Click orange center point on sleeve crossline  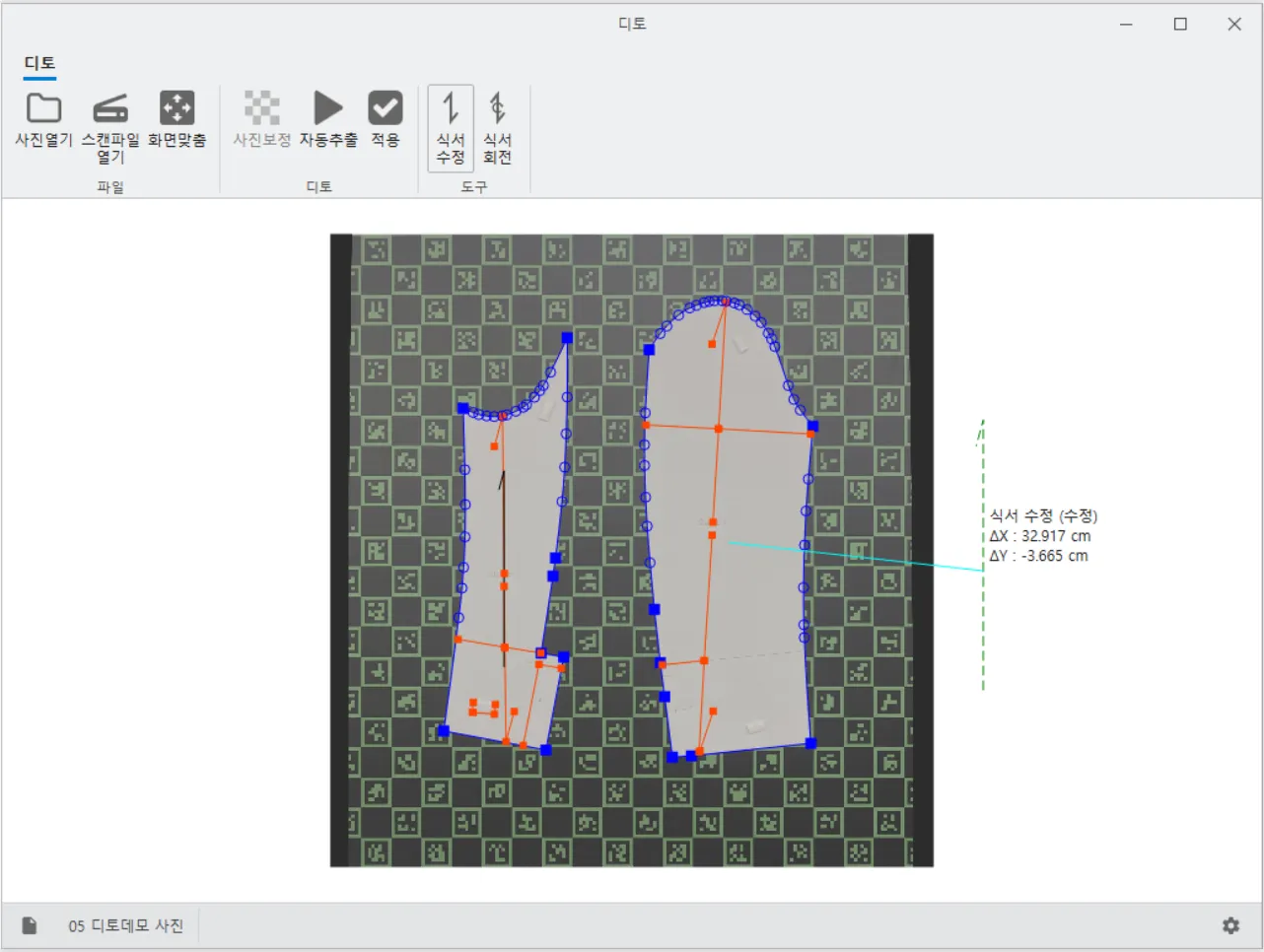pyautogui.click(x=719, y=429)
